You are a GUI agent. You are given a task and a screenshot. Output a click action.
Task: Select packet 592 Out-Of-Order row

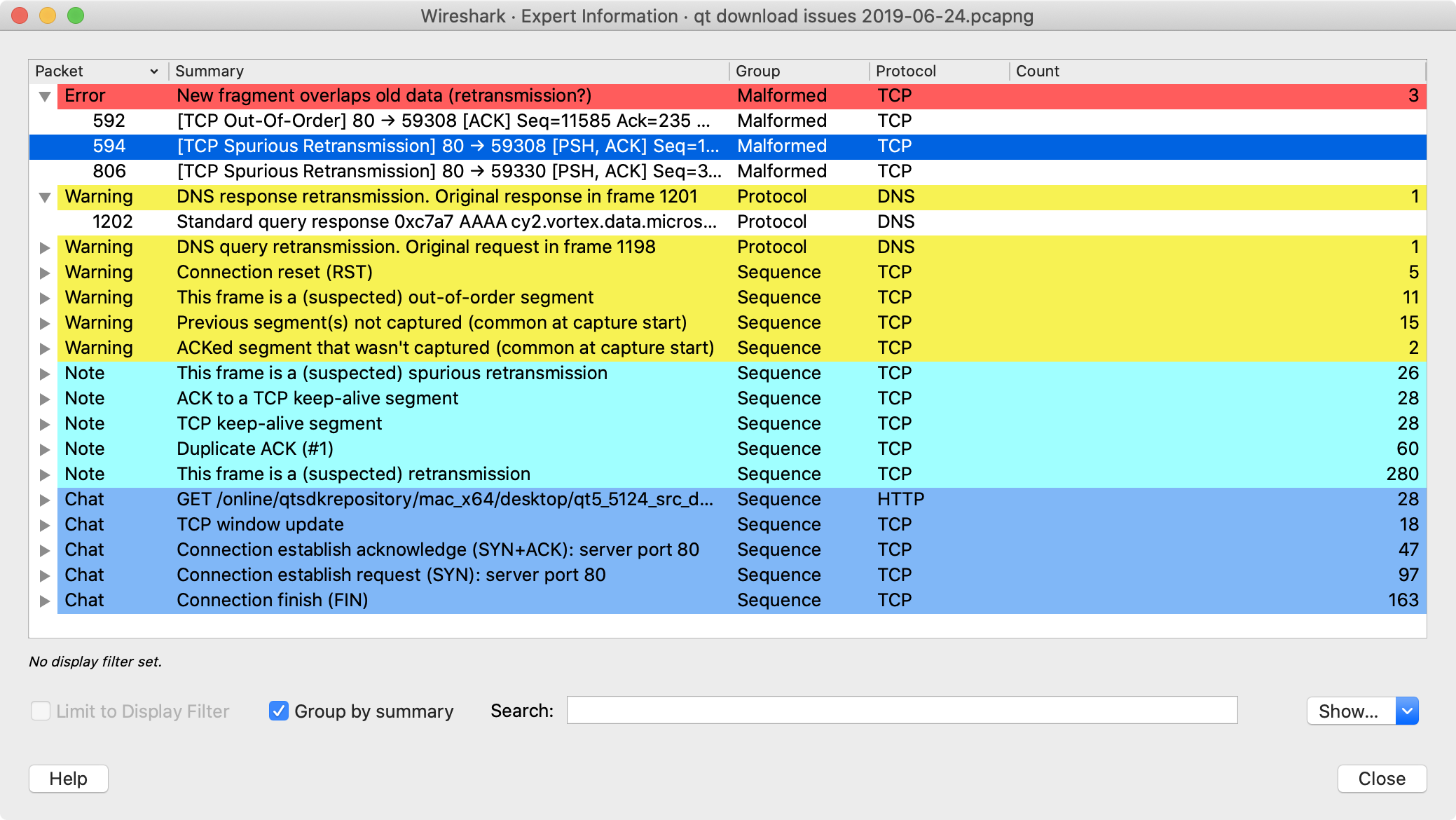point(420,121)
